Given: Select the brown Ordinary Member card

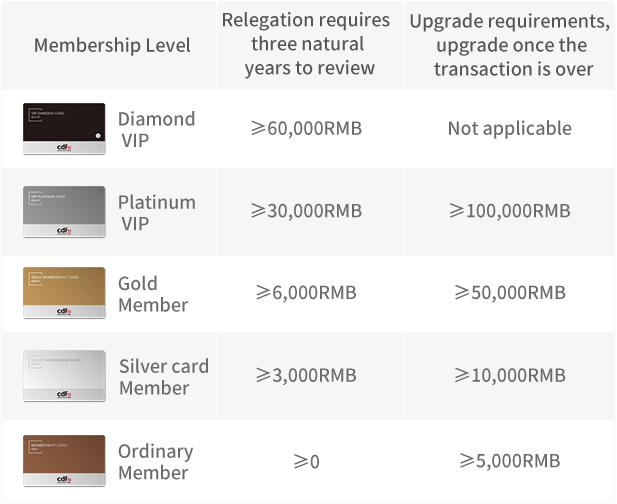Looking at the screenshot, I should pyautogui.click(x=64, y=461).
